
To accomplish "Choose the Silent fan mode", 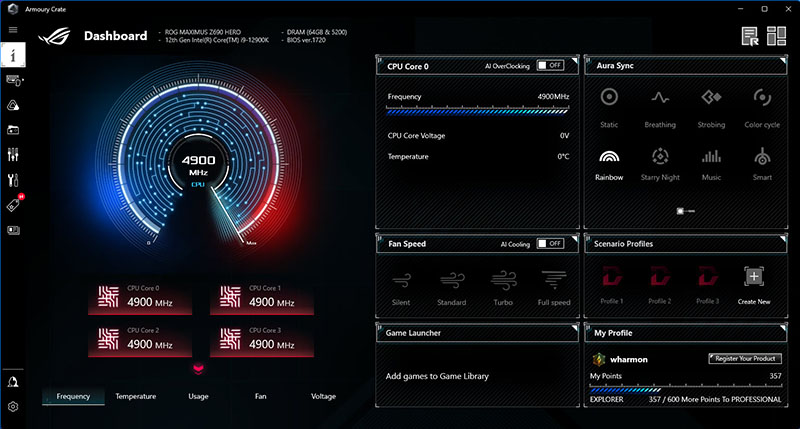I will 401,288.
